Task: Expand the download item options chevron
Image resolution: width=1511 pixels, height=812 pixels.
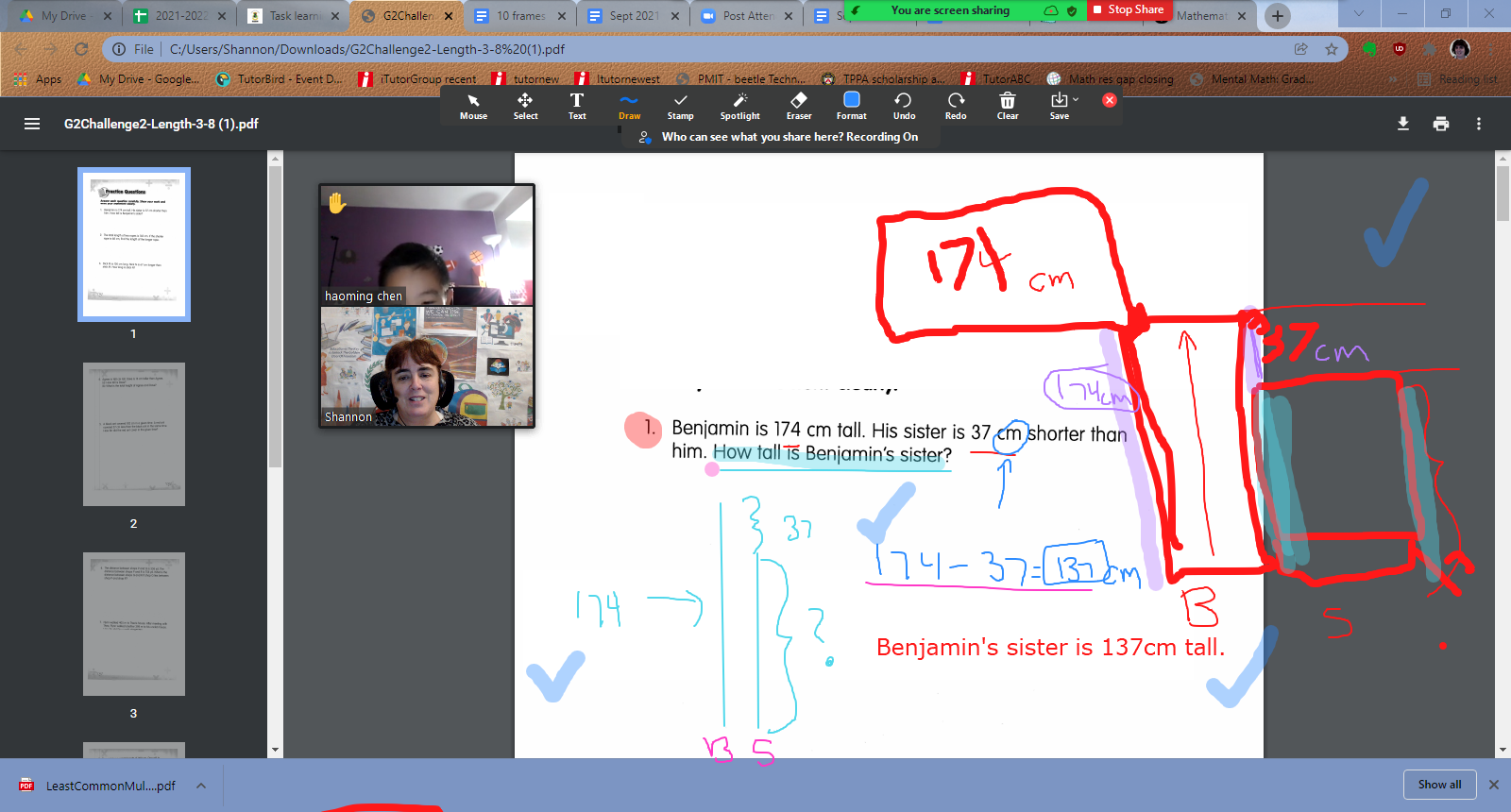Action: (201, 786)
